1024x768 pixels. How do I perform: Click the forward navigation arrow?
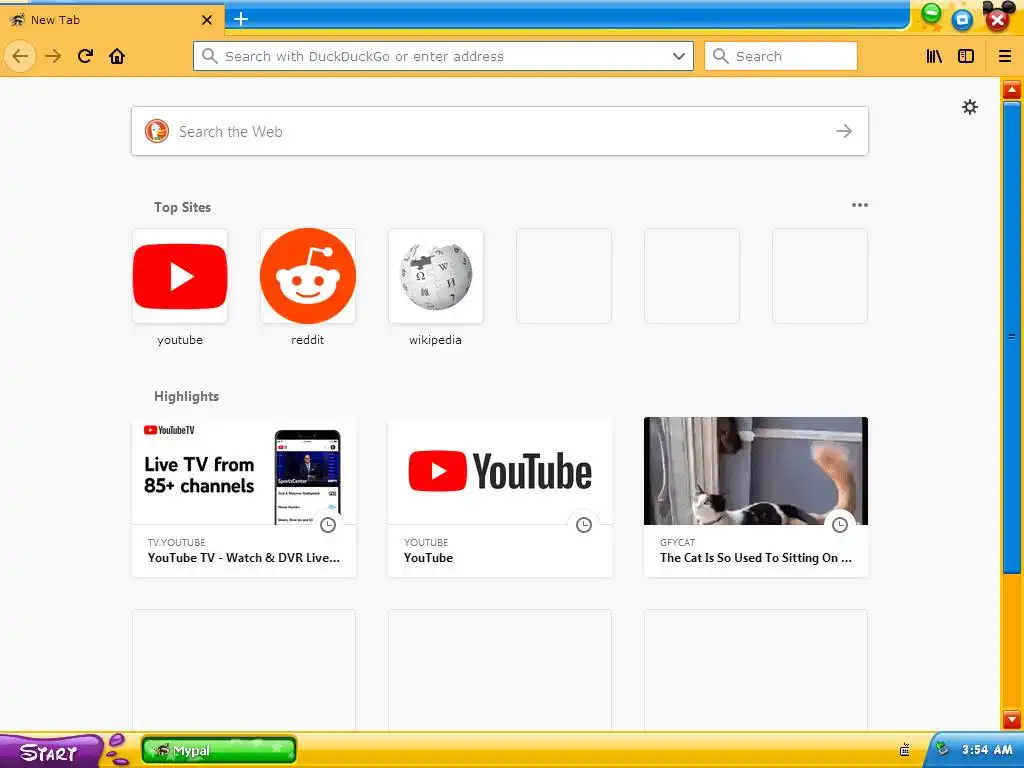[x=53, y=56]
